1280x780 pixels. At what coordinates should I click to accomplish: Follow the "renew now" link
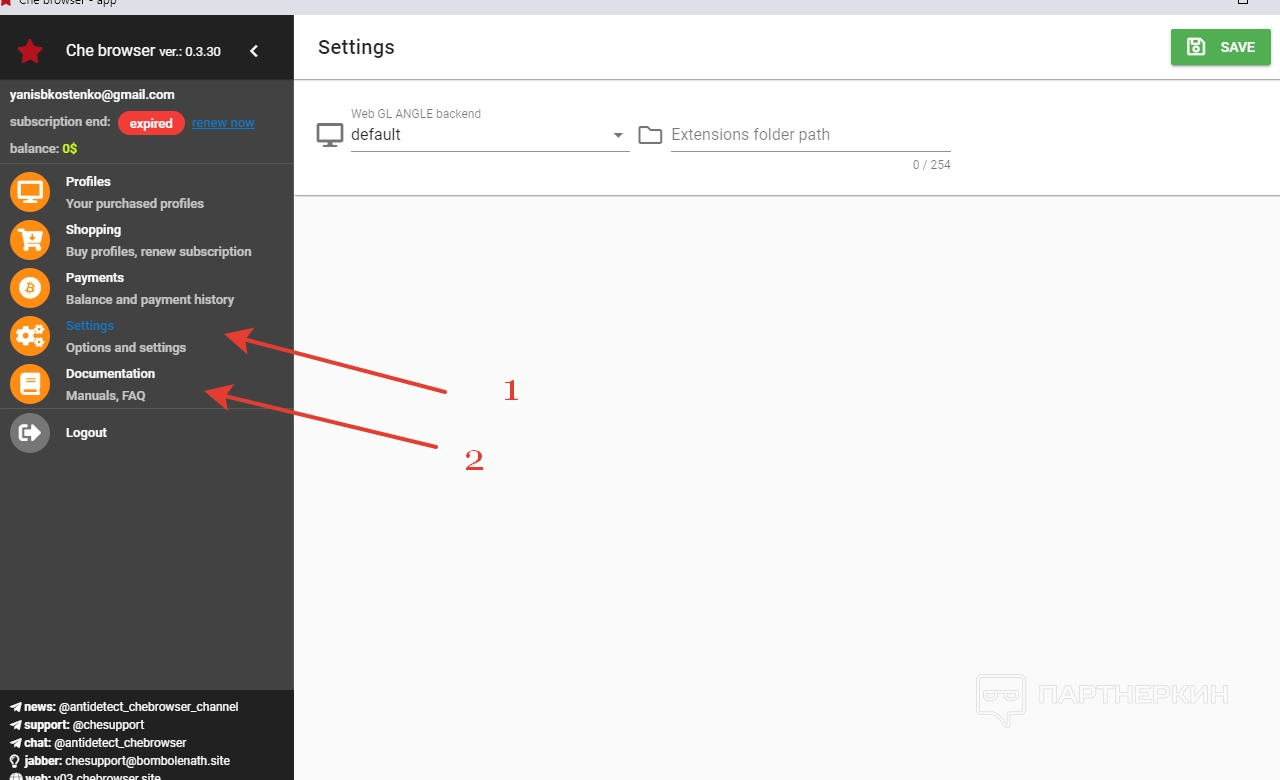click(x=223, y=123)
